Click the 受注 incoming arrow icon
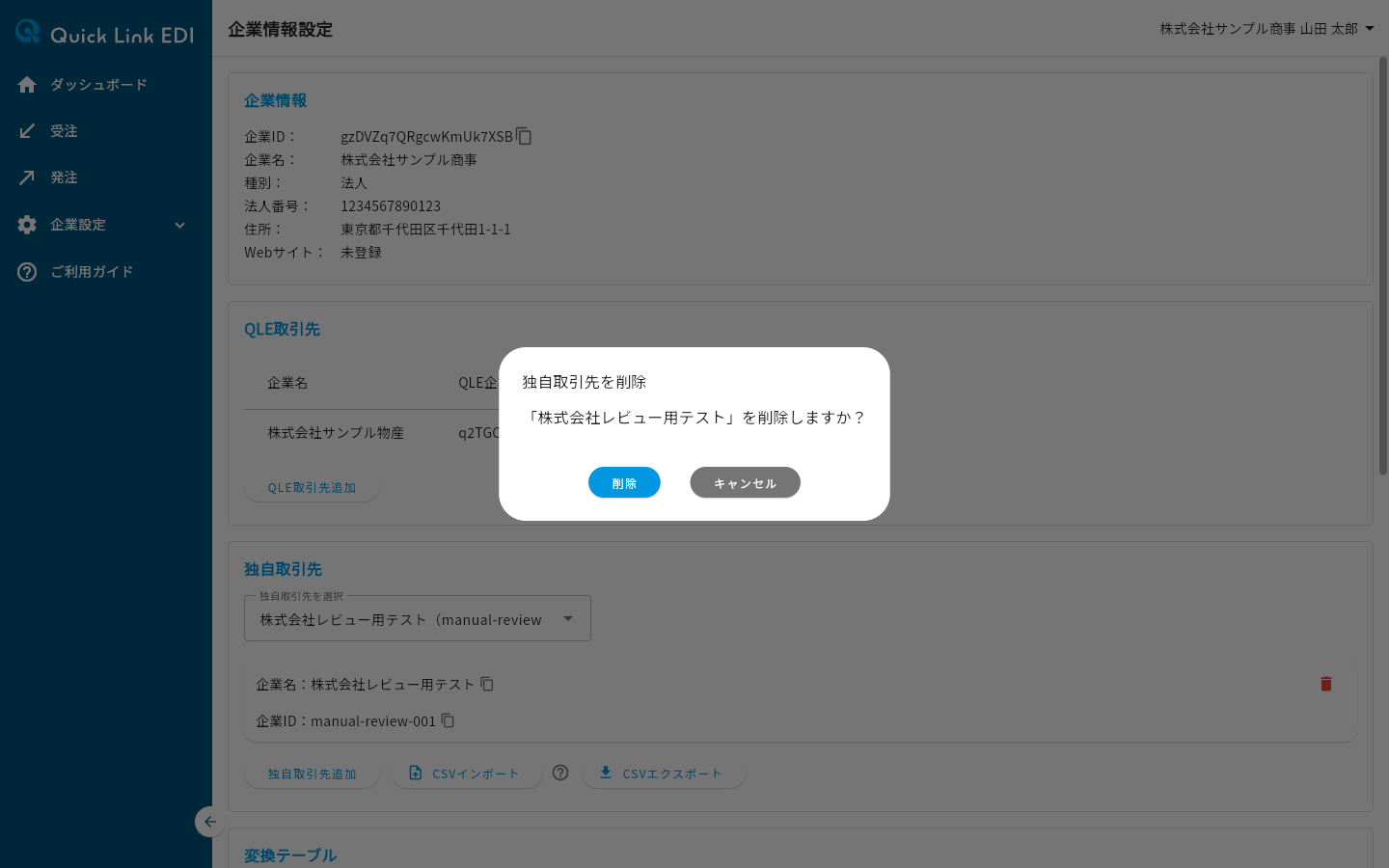 tap(27, 131)
